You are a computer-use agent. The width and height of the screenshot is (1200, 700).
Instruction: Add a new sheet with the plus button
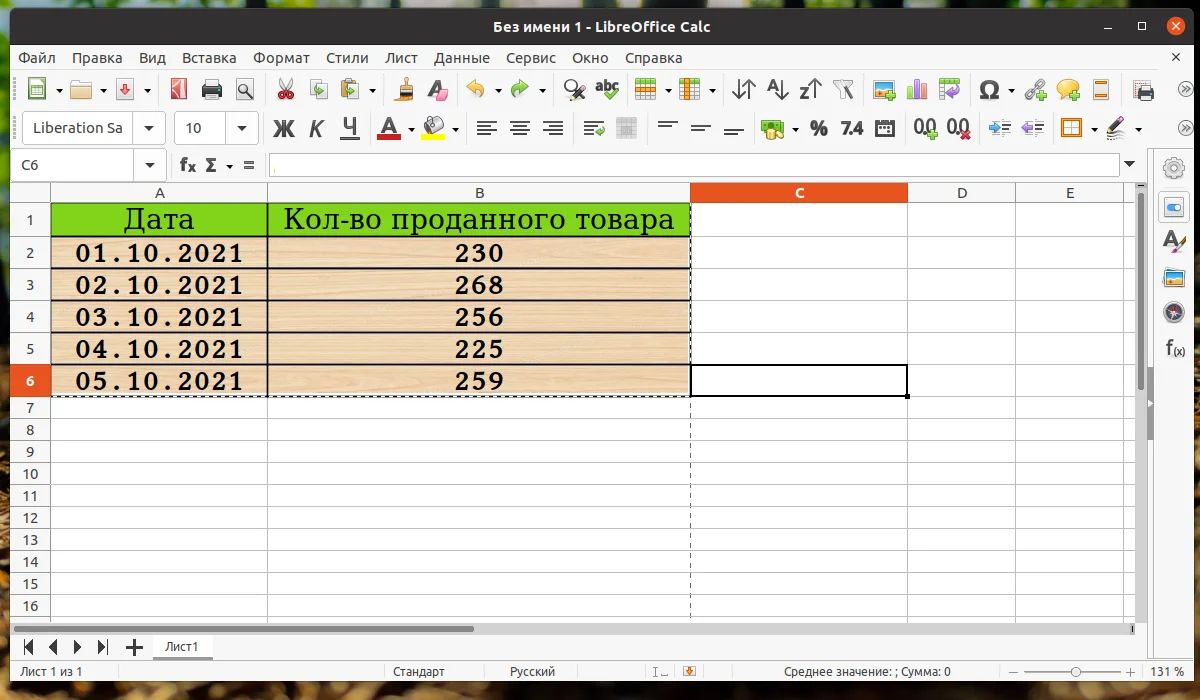coord(133,646)
